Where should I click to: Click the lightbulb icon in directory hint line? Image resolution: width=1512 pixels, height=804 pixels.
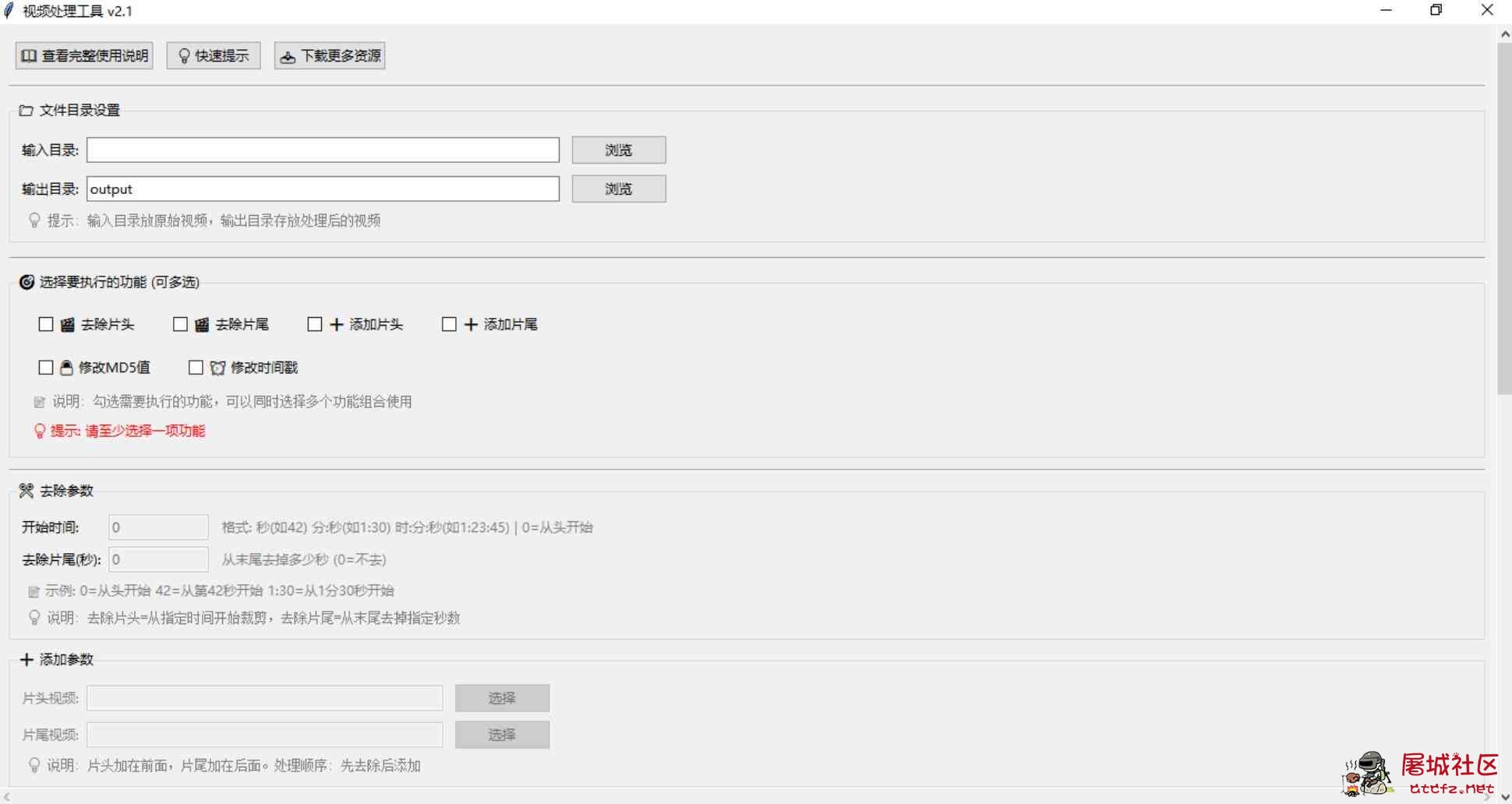tap(34, 220)
